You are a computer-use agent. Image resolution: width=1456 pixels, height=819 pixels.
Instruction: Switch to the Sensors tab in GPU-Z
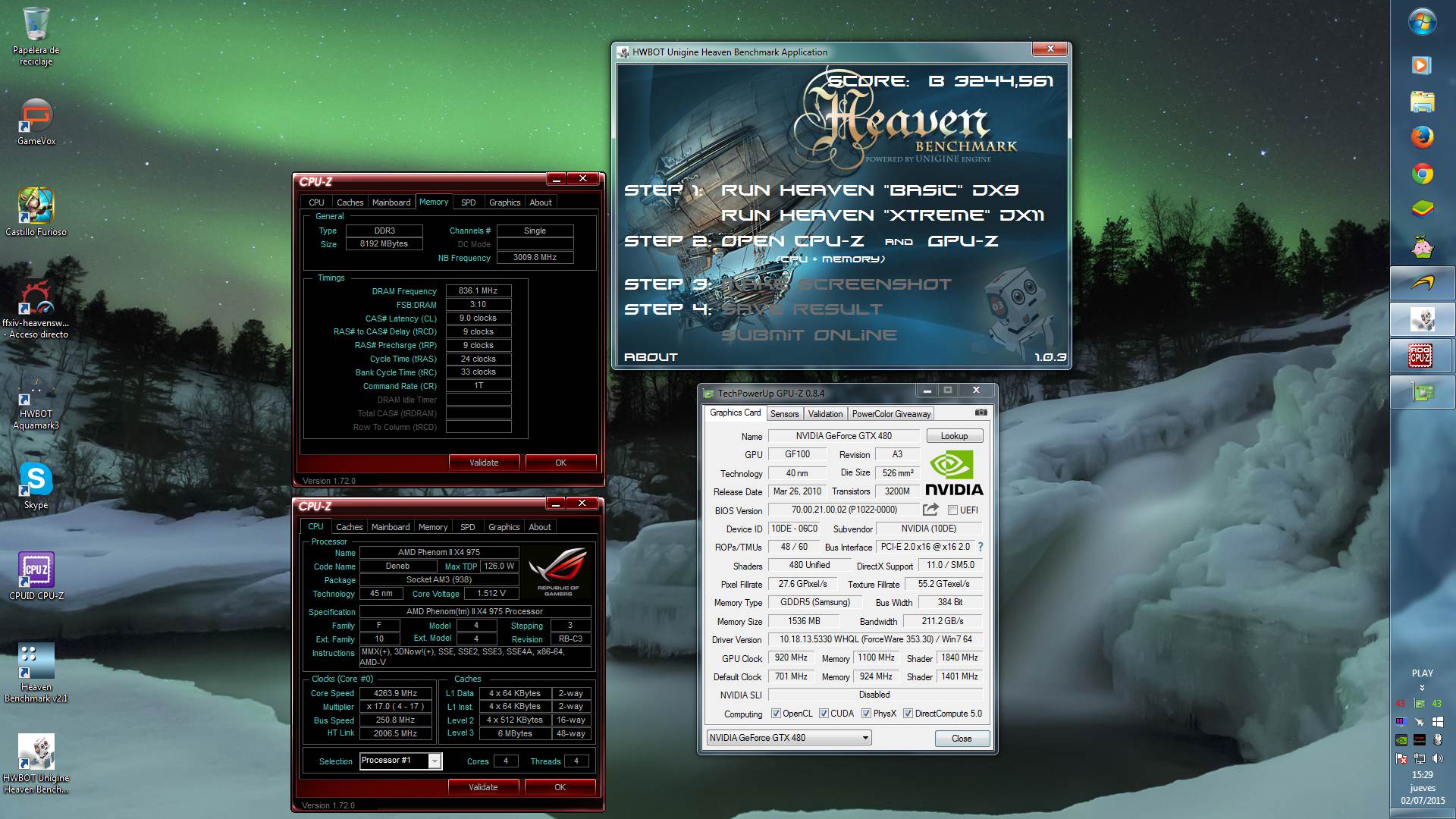(x=784, y=414)
